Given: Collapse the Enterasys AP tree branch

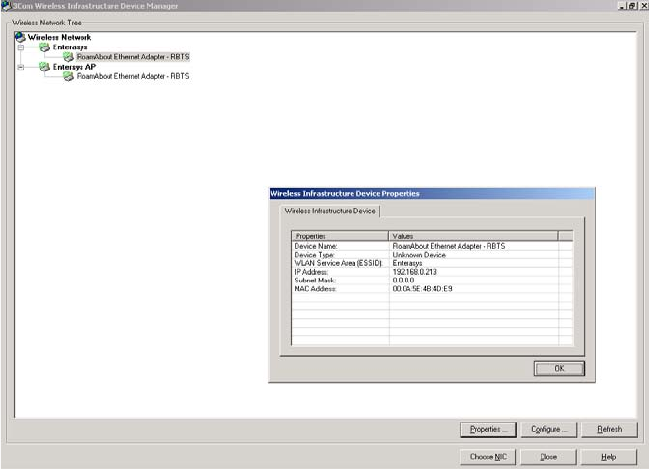Looking at the screenshot, I should coord(21,67).
